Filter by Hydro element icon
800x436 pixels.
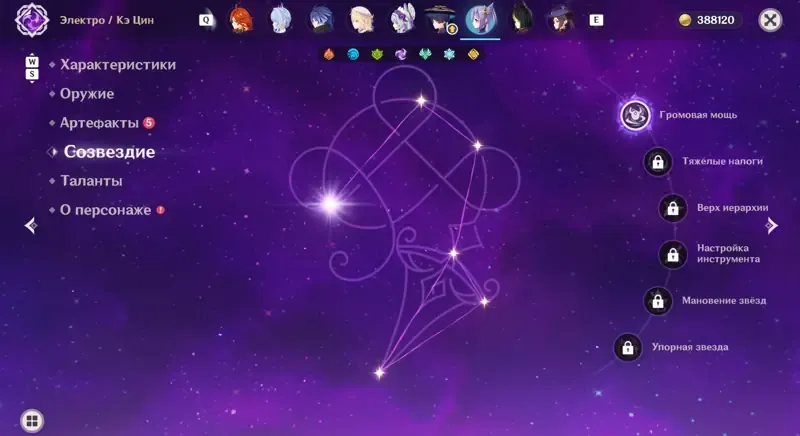353,54
